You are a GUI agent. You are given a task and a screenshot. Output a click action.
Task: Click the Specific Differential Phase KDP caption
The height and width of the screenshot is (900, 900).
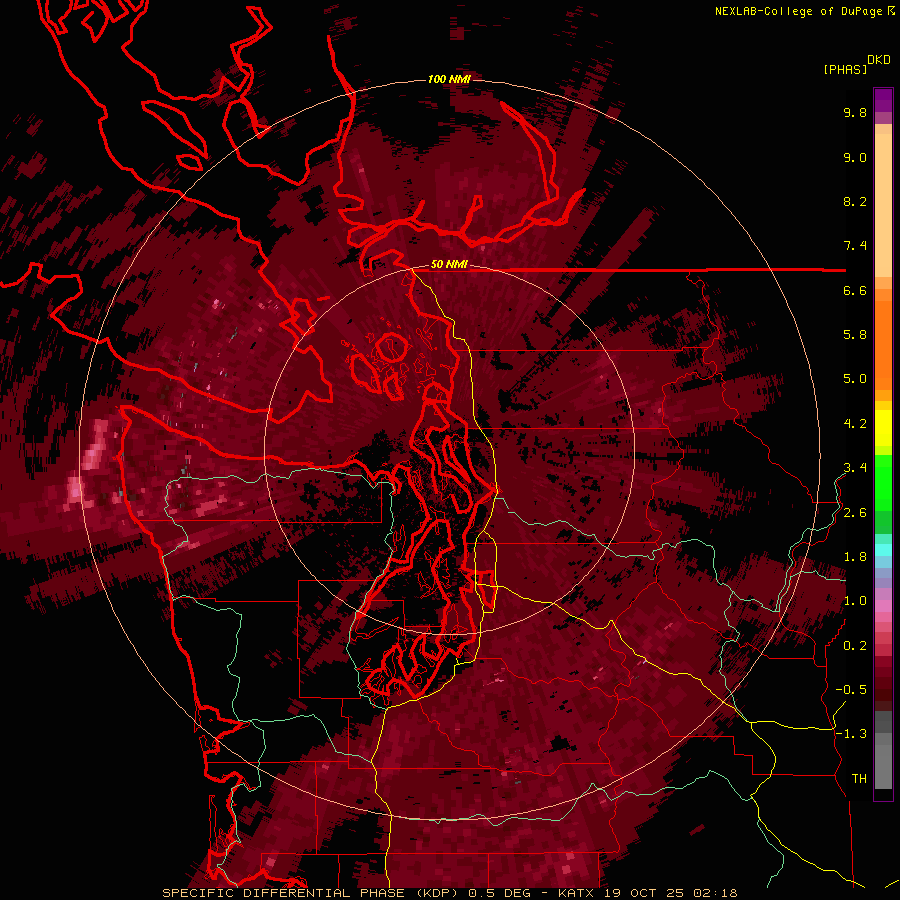[449, 893]
